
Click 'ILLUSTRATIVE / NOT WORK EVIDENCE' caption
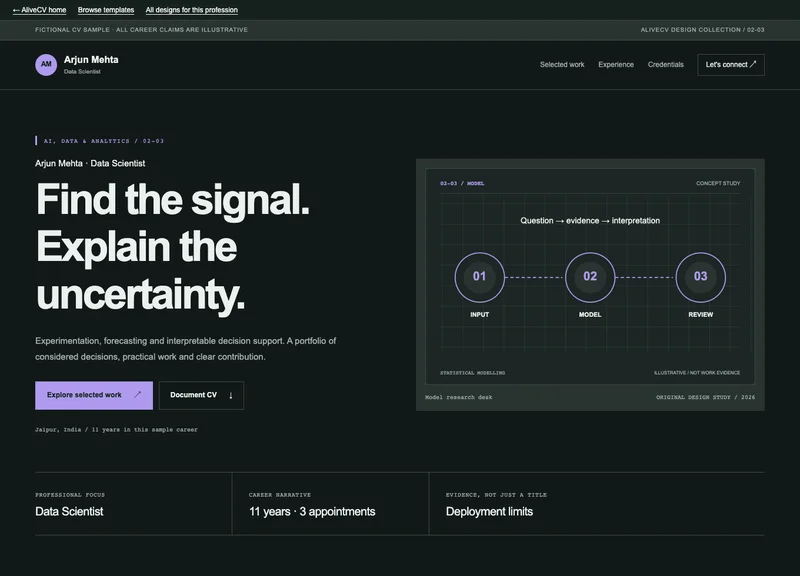tap(697, 373)
